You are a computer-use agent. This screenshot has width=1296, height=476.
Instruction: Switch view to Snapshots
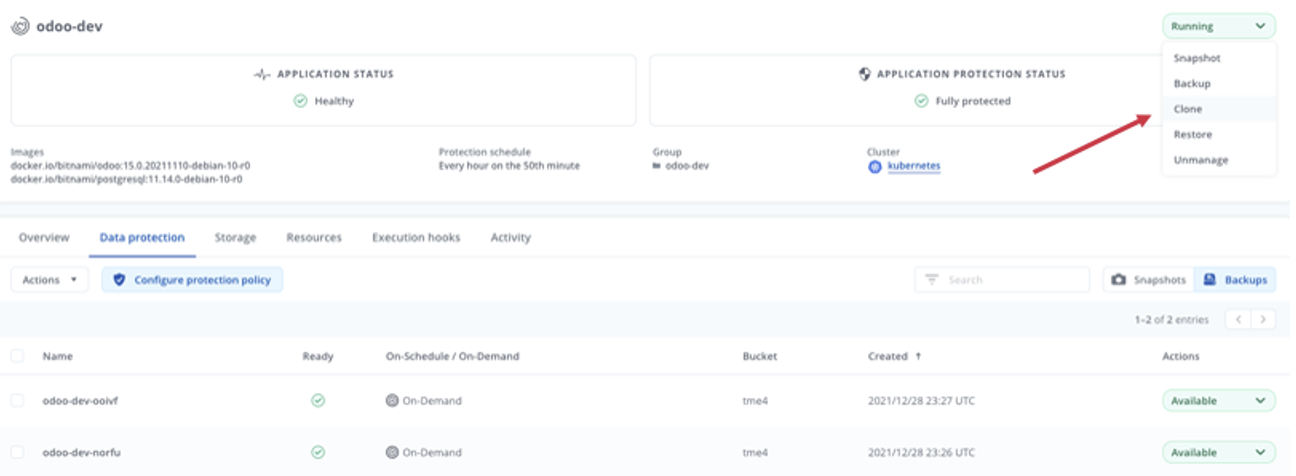[1148, 280]
